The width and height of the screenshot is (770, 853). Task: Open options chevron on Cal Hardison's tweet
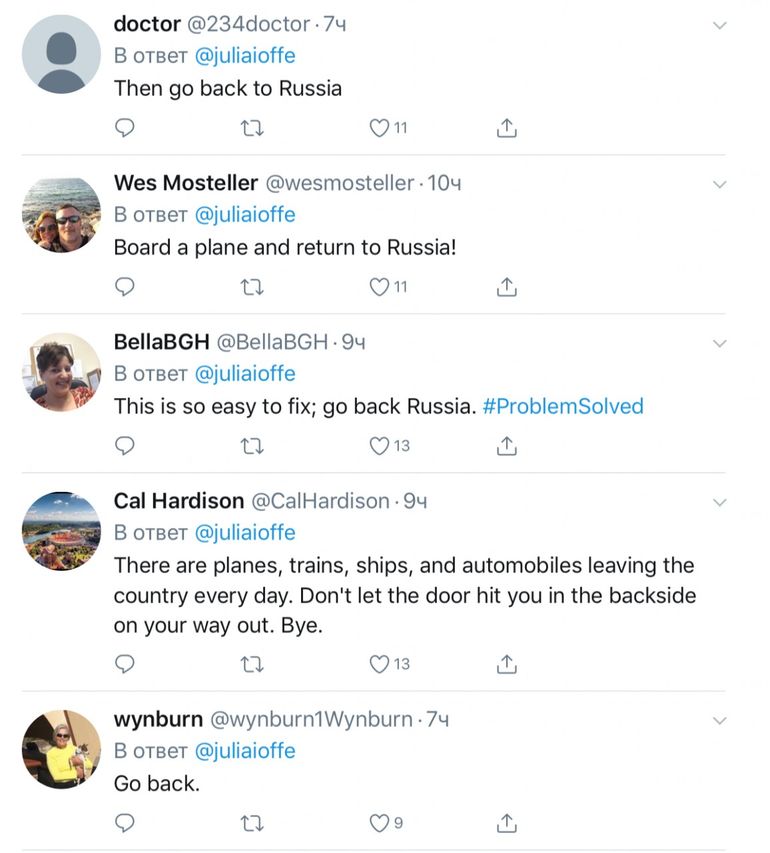coord(719,503)
